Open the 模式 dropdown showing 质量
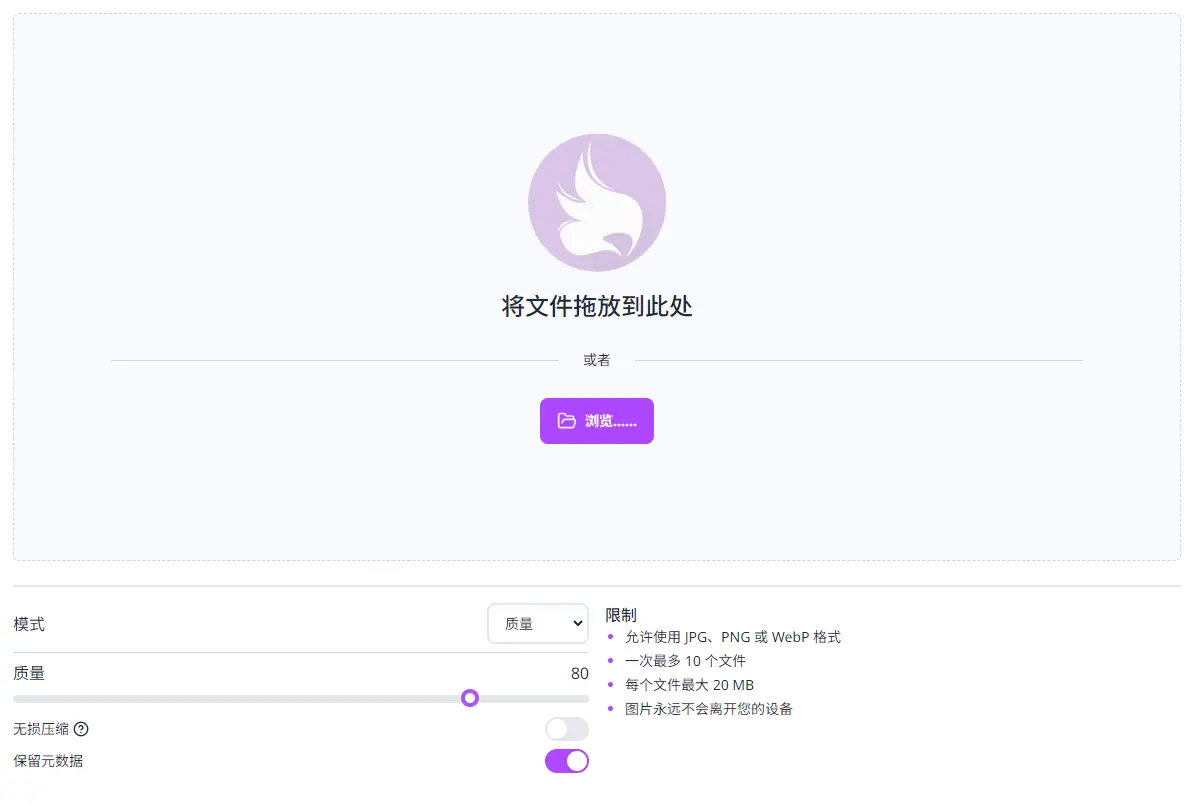 point(536,624)
